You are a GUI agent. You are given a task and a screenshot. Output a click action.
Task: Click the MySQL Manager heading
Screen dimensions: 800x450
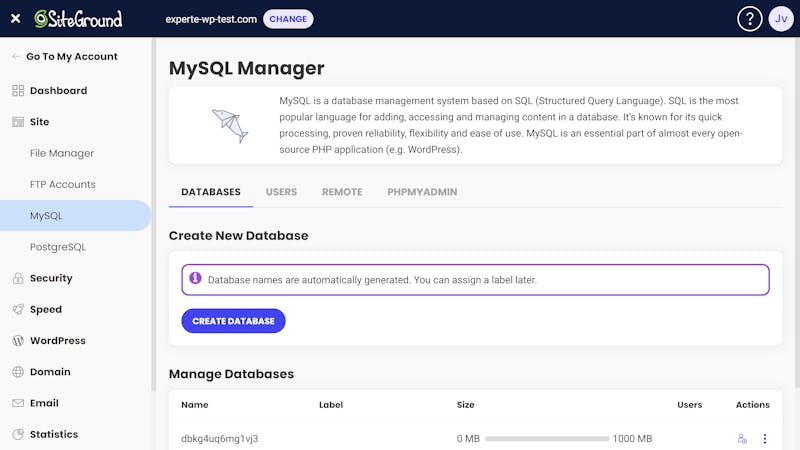(246, 68)
